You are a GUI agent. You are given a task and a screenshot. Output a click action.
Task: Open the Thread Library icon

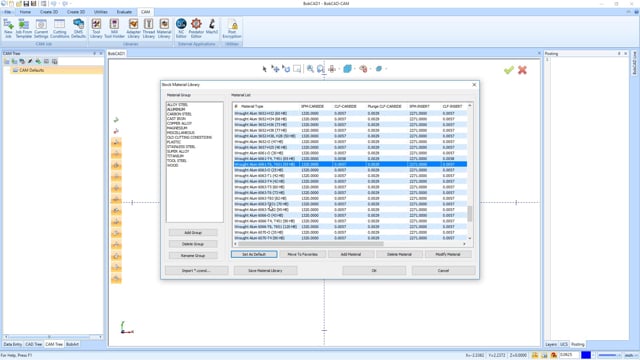[x=149, y=28]
